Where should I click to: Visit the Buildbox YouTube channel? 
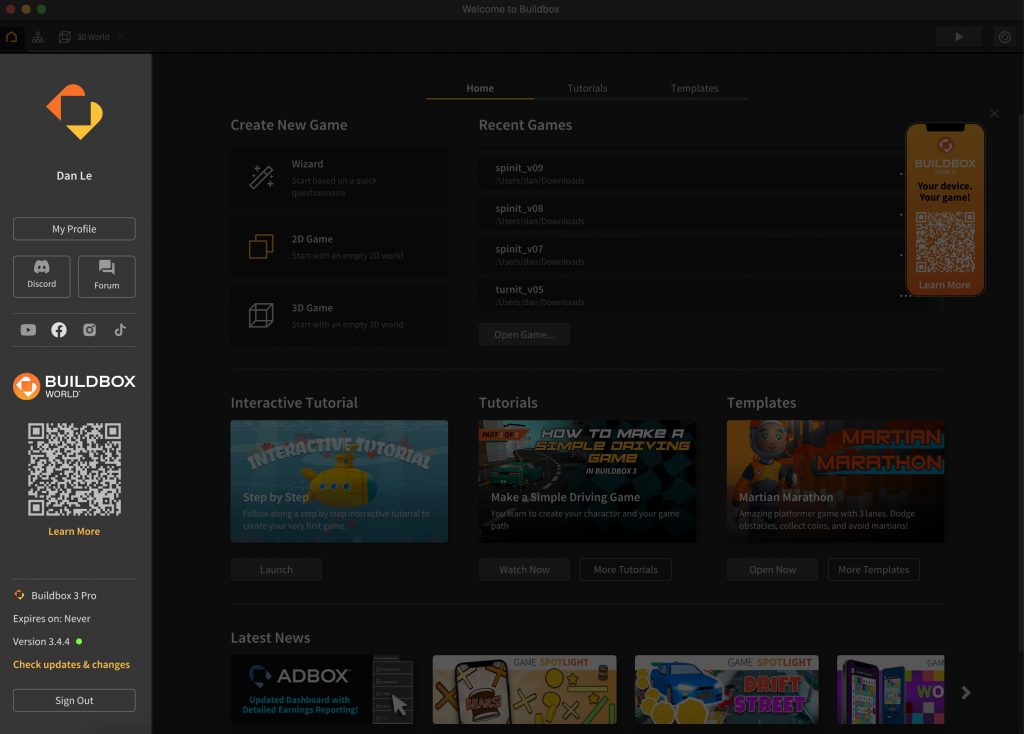pos(28,330)
